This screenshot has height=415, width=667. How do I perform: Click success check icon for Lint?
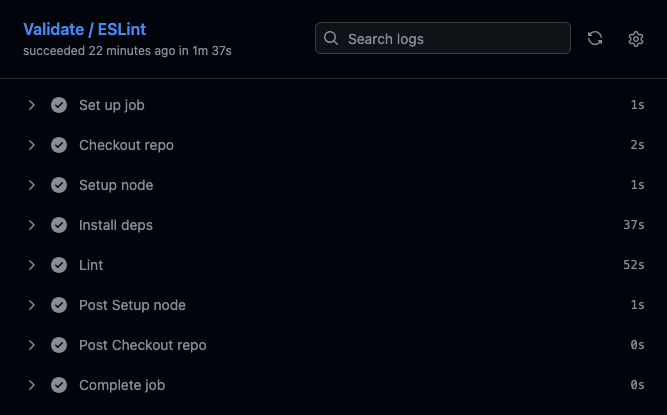click(x=59, y=265)
